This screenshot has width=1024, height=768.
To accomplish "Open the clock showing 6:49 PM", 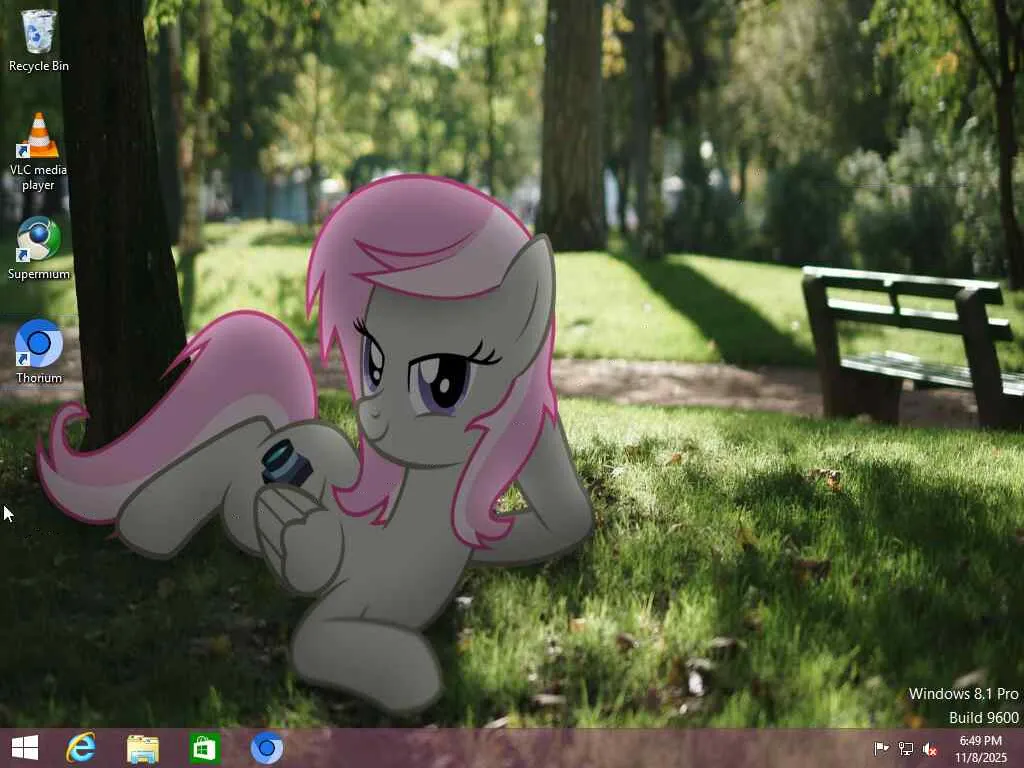I will [x=981, y=741].
